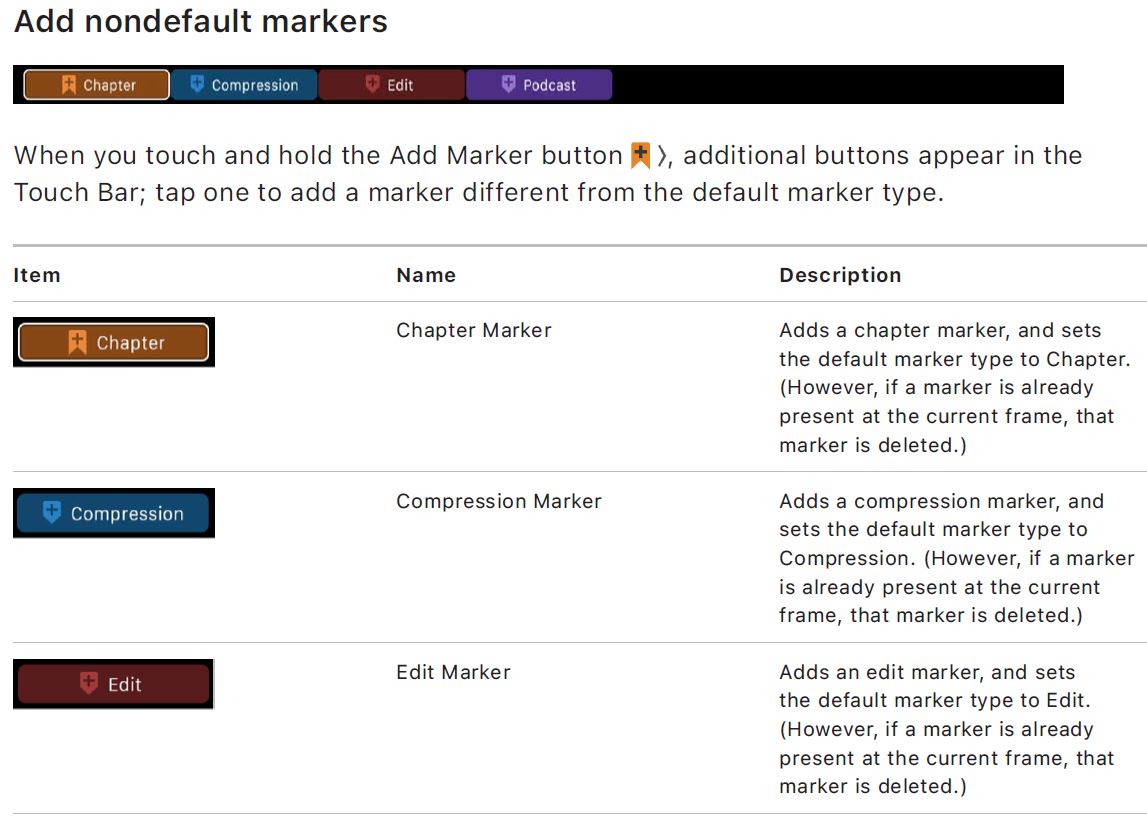Click the blue marker icon in the table's Compression button

click(x=52, y=513)
